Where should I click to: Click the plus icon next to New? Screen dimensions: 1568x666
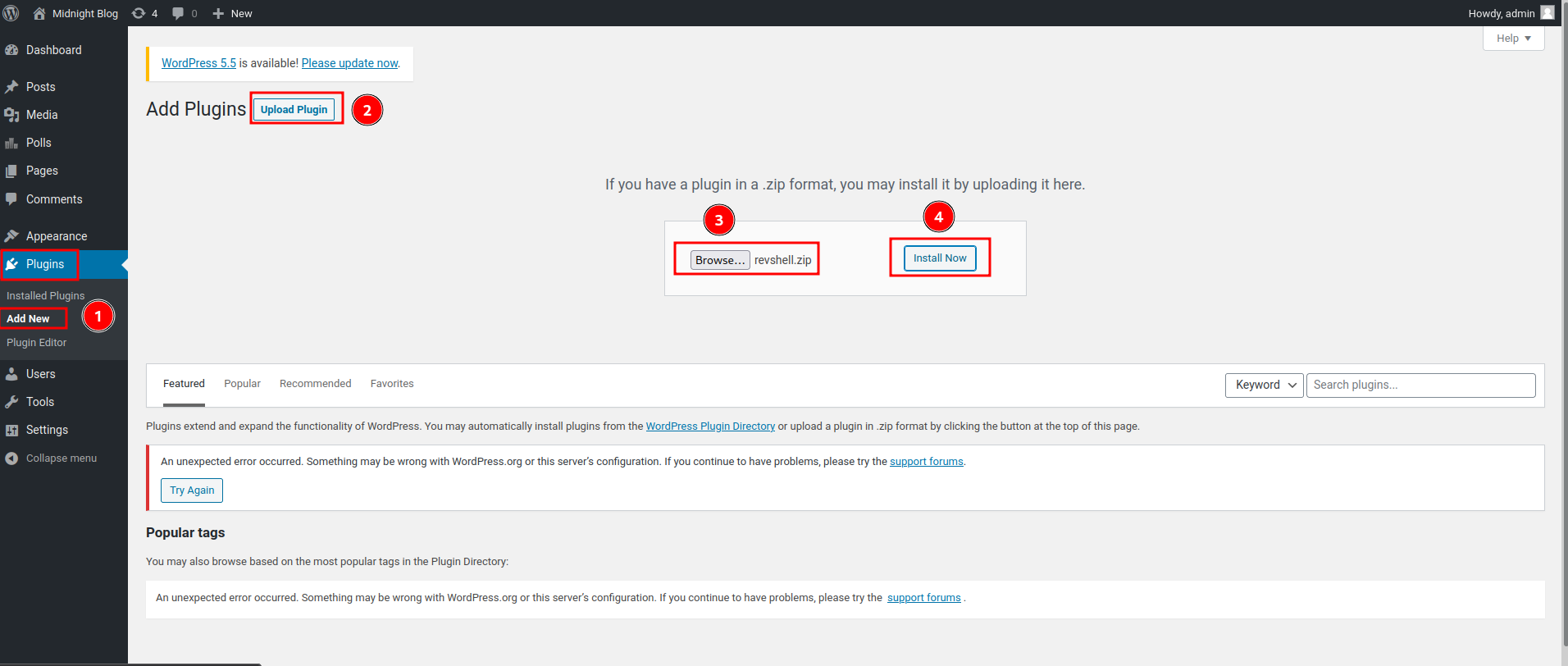(x=218, y=13)
